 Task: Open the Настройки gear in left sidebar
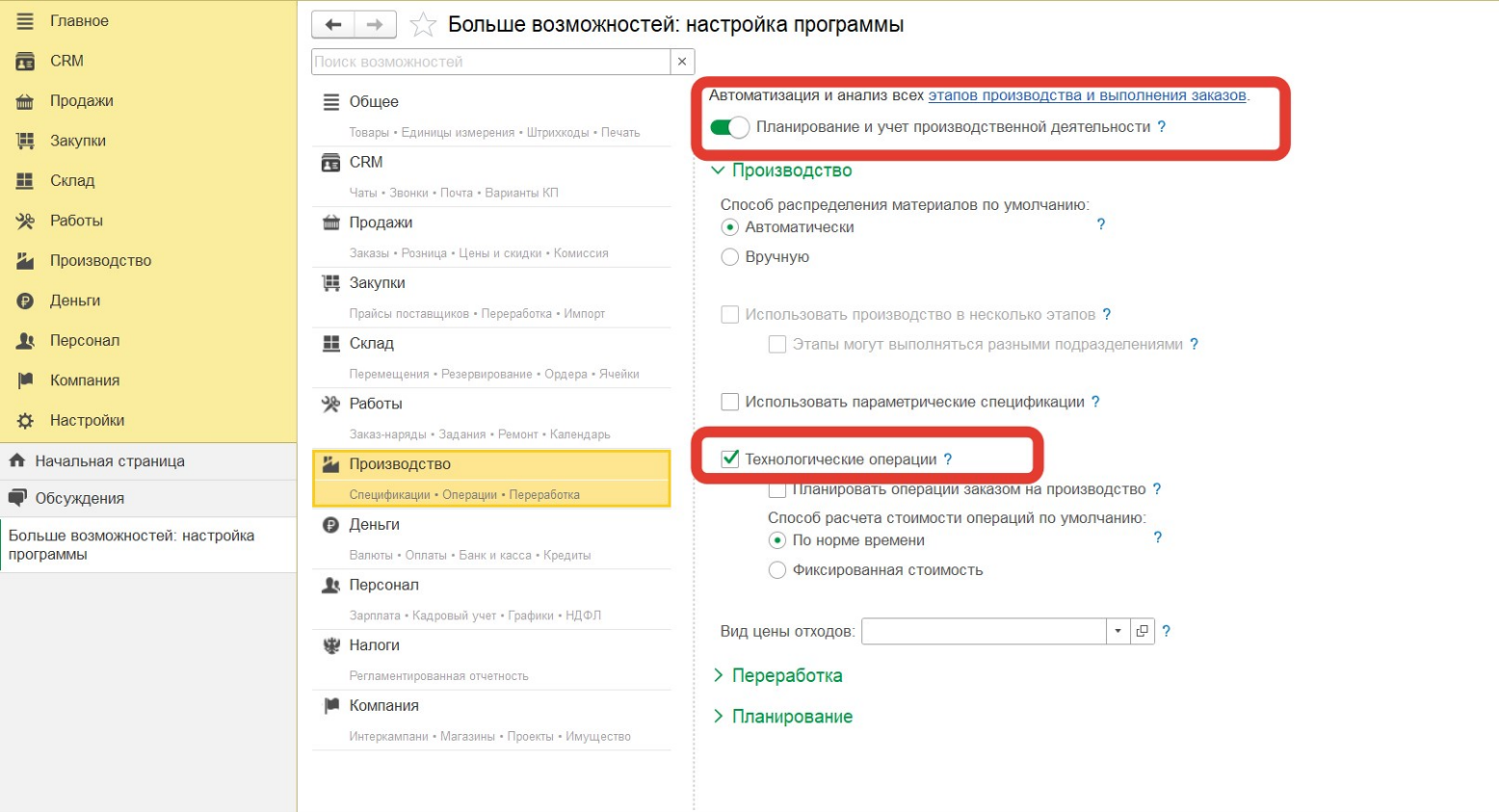26,421
